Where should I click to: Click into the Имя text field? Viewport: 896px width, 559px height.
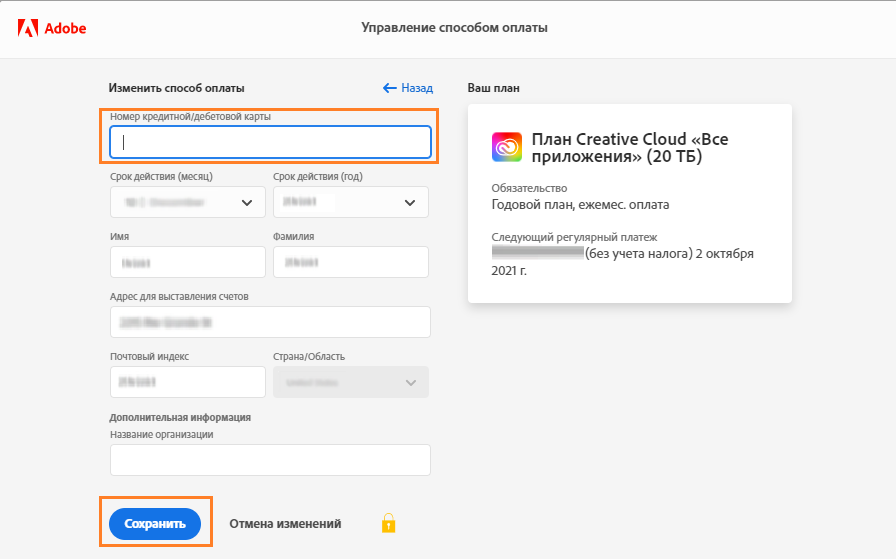pos(187,262)
